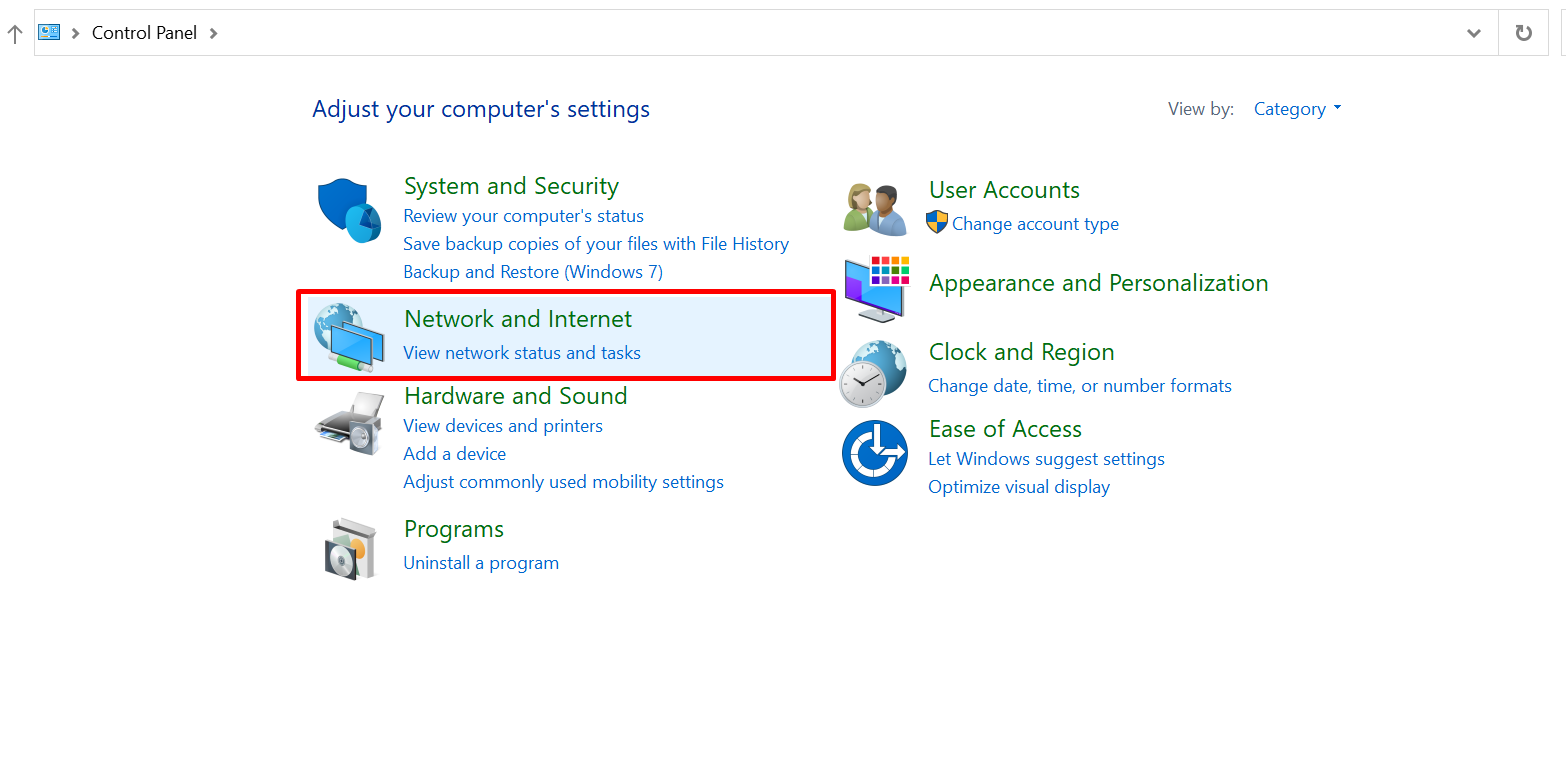Open the Network and Internet heading
1566x757 pixels.
[518, 319]
